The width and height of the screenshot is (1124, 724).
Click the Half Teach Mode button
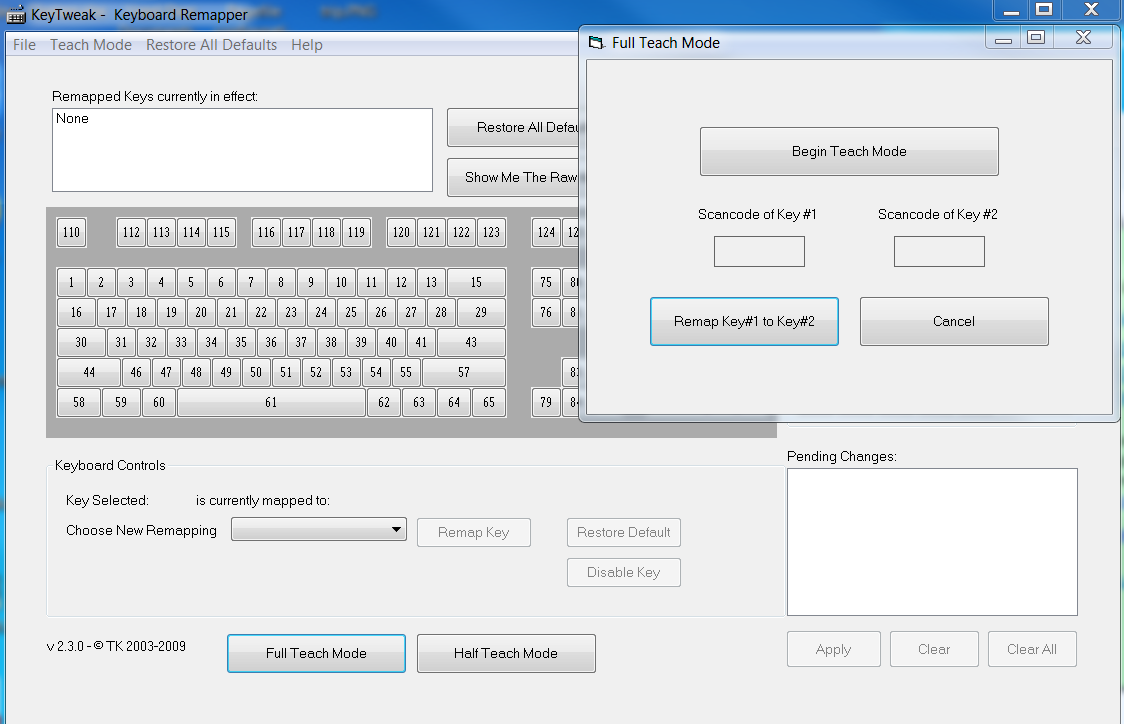(x=506, y=654)
